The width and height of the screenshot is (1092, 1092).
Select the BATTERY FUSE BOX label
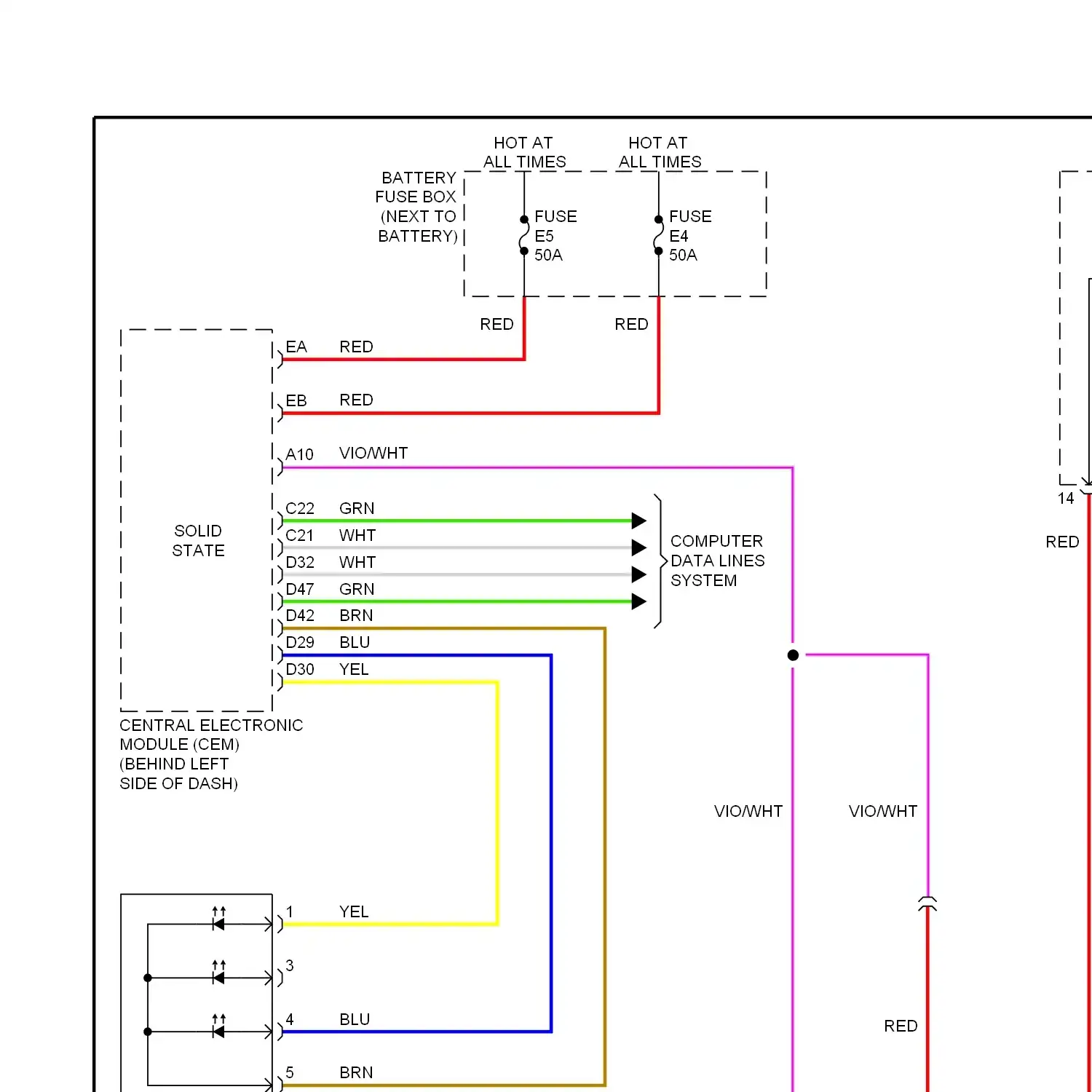coord(417,207)
